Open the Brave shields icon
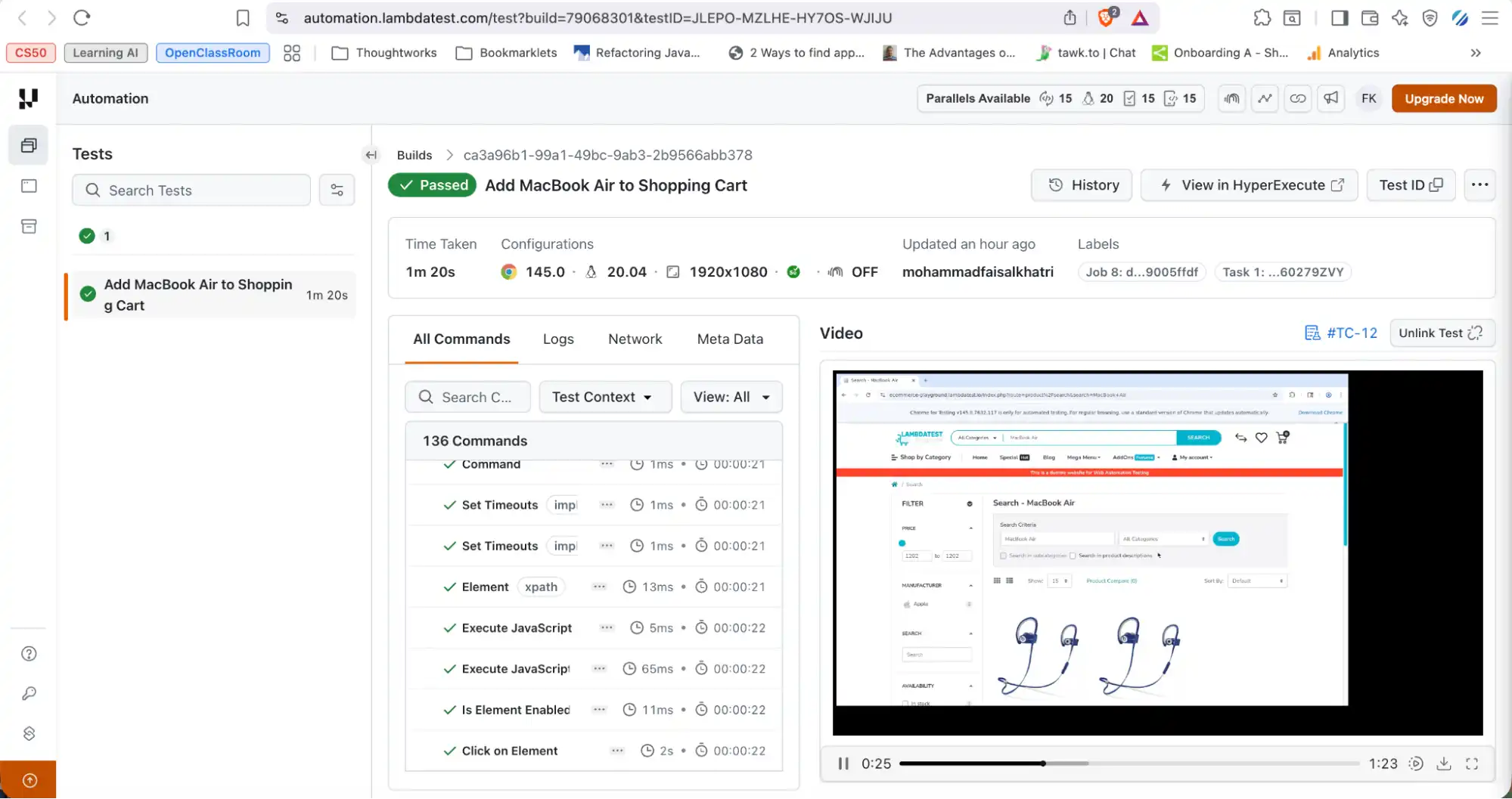 click(x=1107, y=17)
